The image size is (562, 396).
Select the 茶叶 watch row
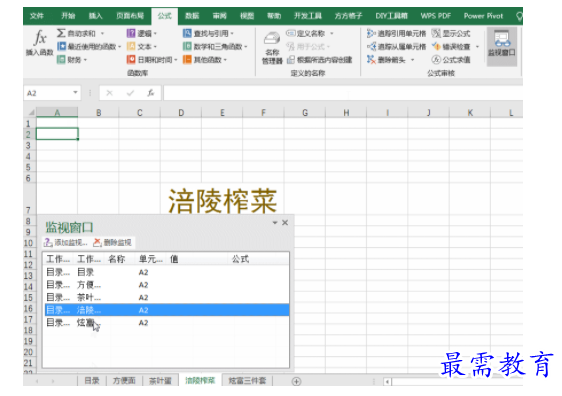[x=167, y=297]
